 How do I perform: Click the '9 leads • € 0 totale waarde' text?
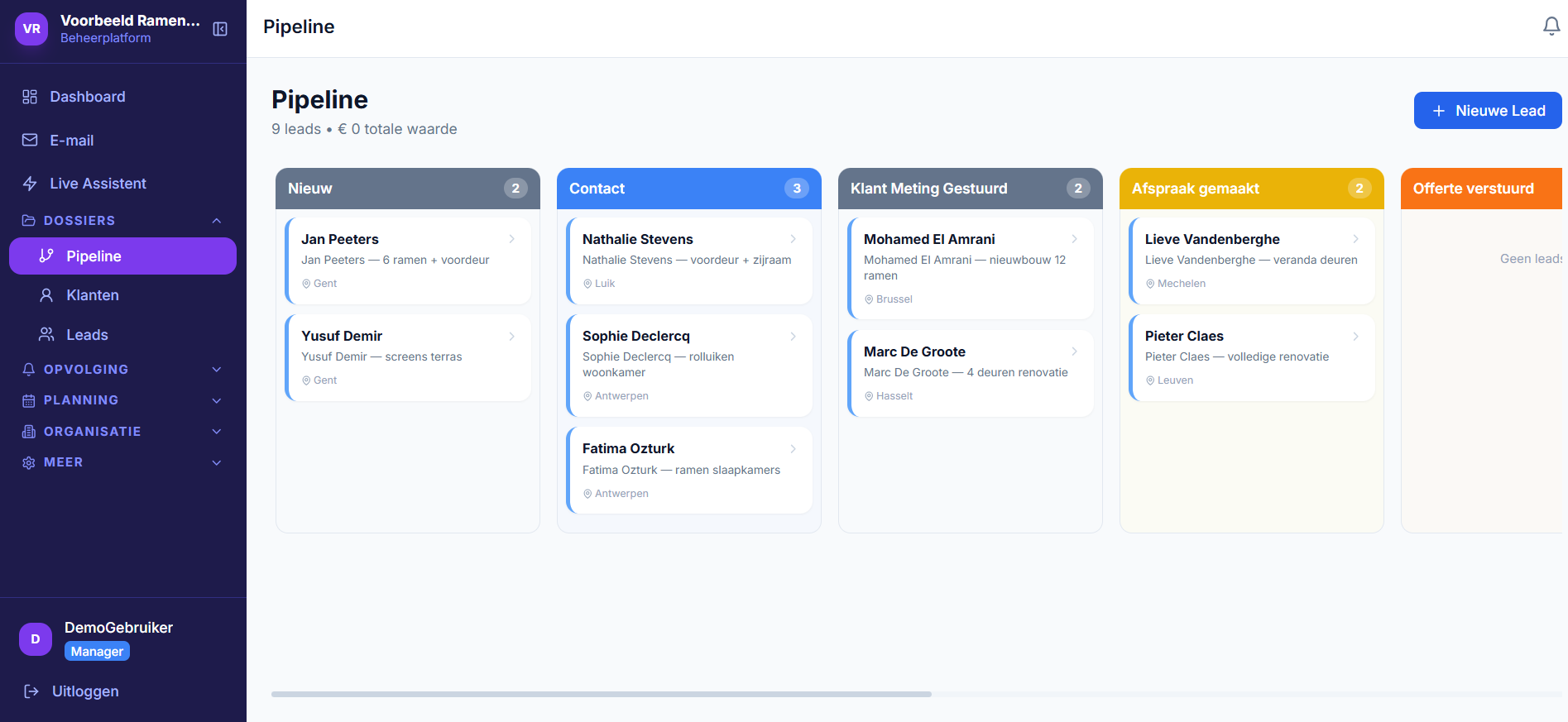point(364,129)
